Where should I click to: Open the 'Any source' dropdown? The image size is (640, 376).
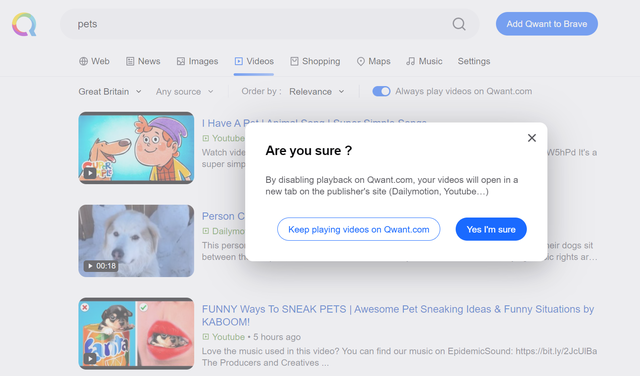184,91
